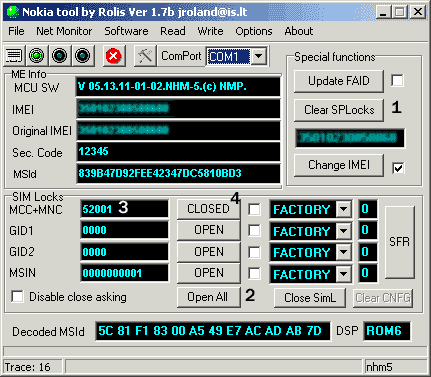Click the counter field in MCC+MNC row

click(368, 209)
